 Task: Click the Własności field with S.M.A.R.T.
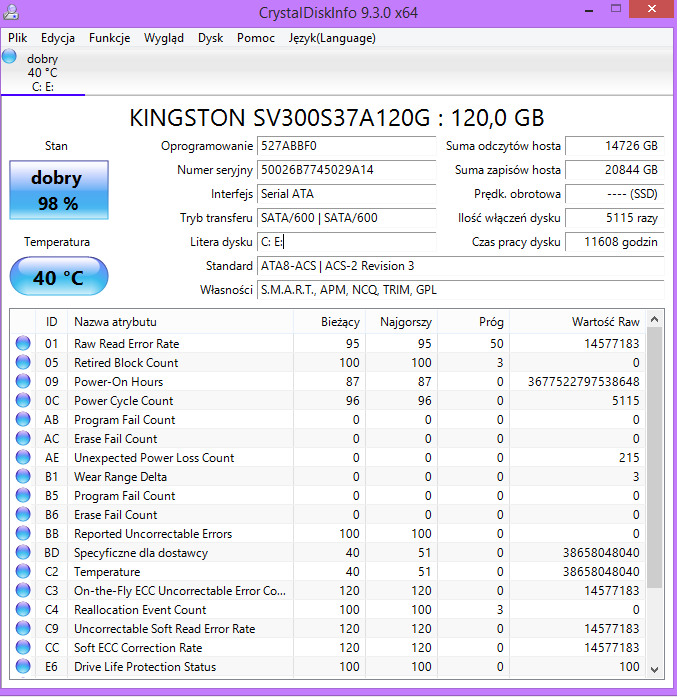461,290
